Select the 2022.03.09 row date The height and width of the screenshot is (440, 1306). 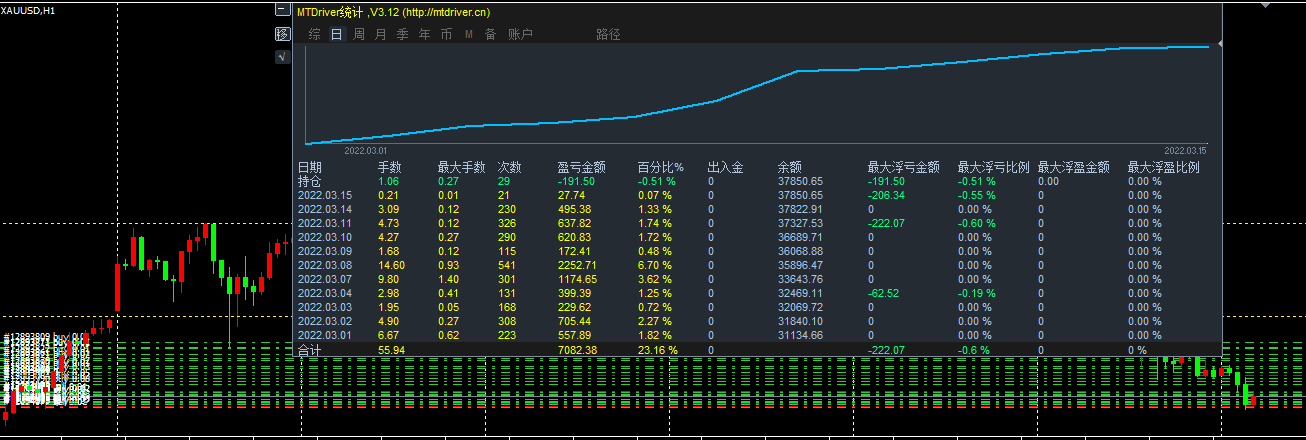click(325, 252)
